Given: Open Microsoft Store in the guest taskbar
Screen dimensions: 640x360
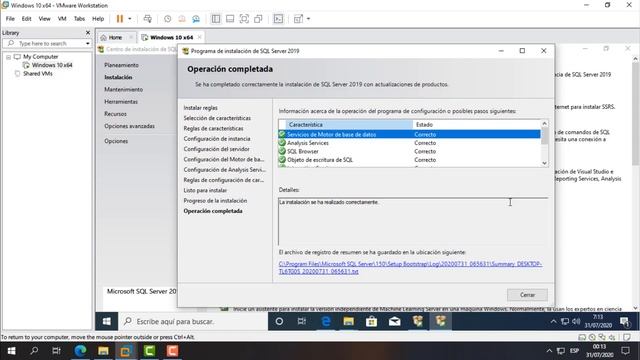Looking at the screenshot, I should pyautogui.click(x=371, y=321).
